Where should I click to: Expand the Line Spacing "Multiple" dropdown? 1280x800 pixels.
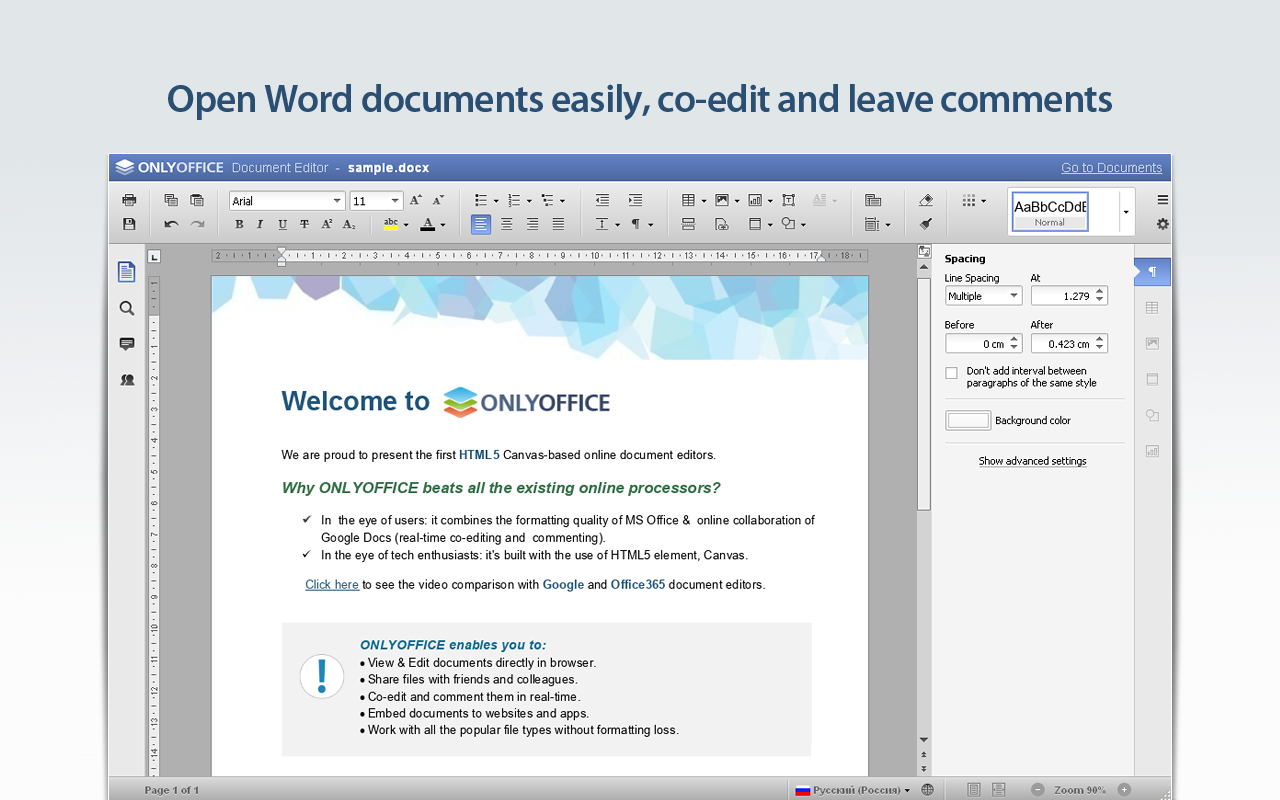(x=1013, y=296)
